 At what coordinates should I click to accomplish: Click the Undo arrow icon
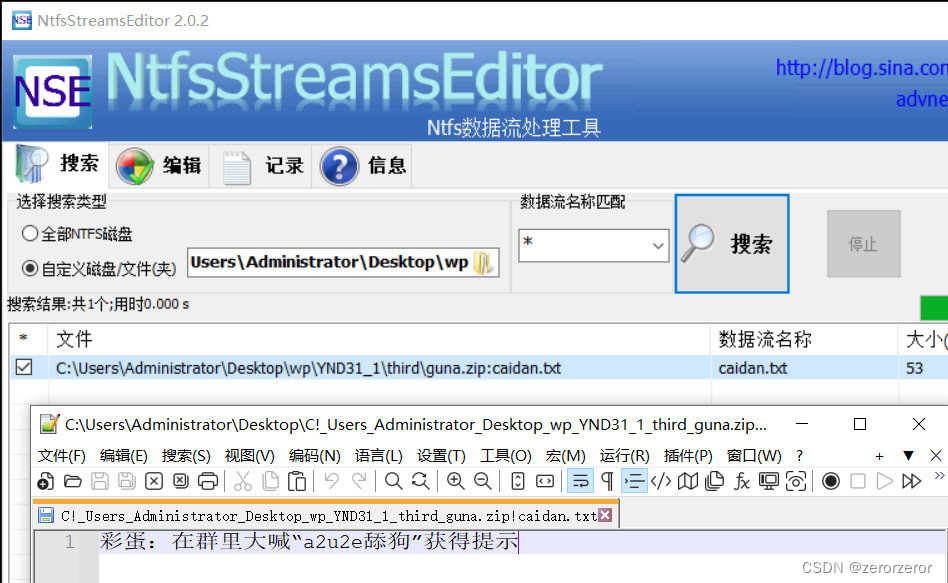pyautogui.click(x=331, y=481)
